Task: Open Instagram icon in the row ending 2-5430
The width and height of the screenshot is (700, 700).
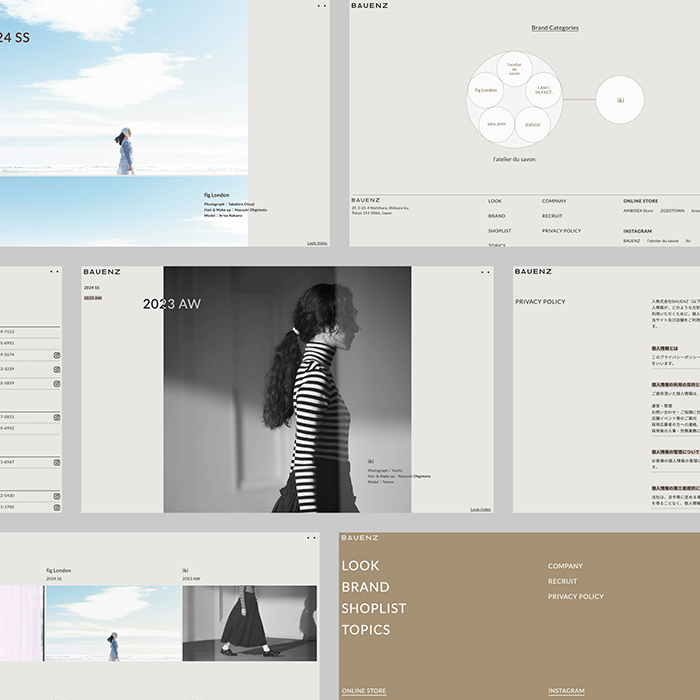Action: (57, 496)
